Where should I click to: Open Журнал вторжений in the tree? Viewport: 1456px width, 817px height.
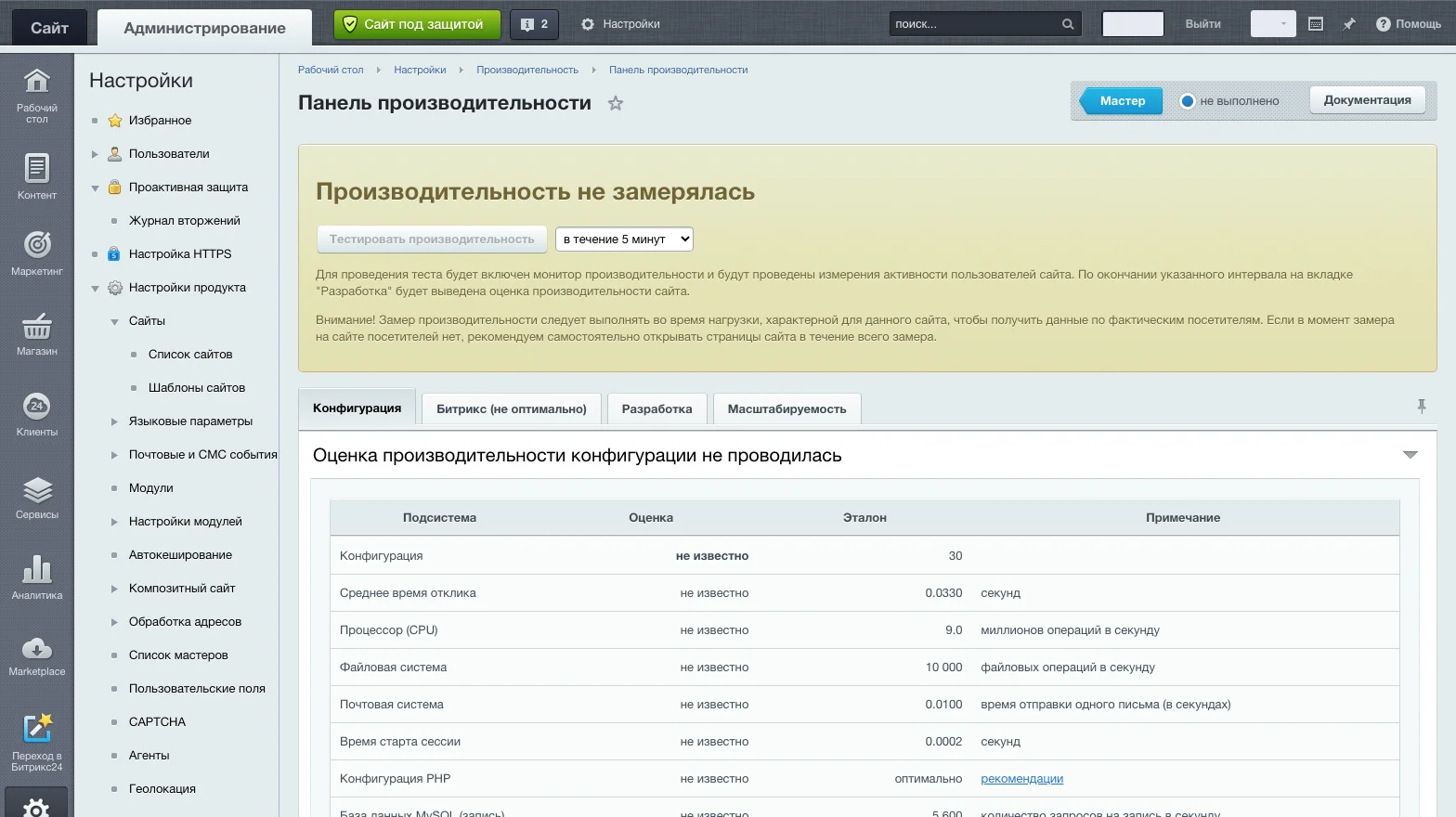click(x=185, y=221)
